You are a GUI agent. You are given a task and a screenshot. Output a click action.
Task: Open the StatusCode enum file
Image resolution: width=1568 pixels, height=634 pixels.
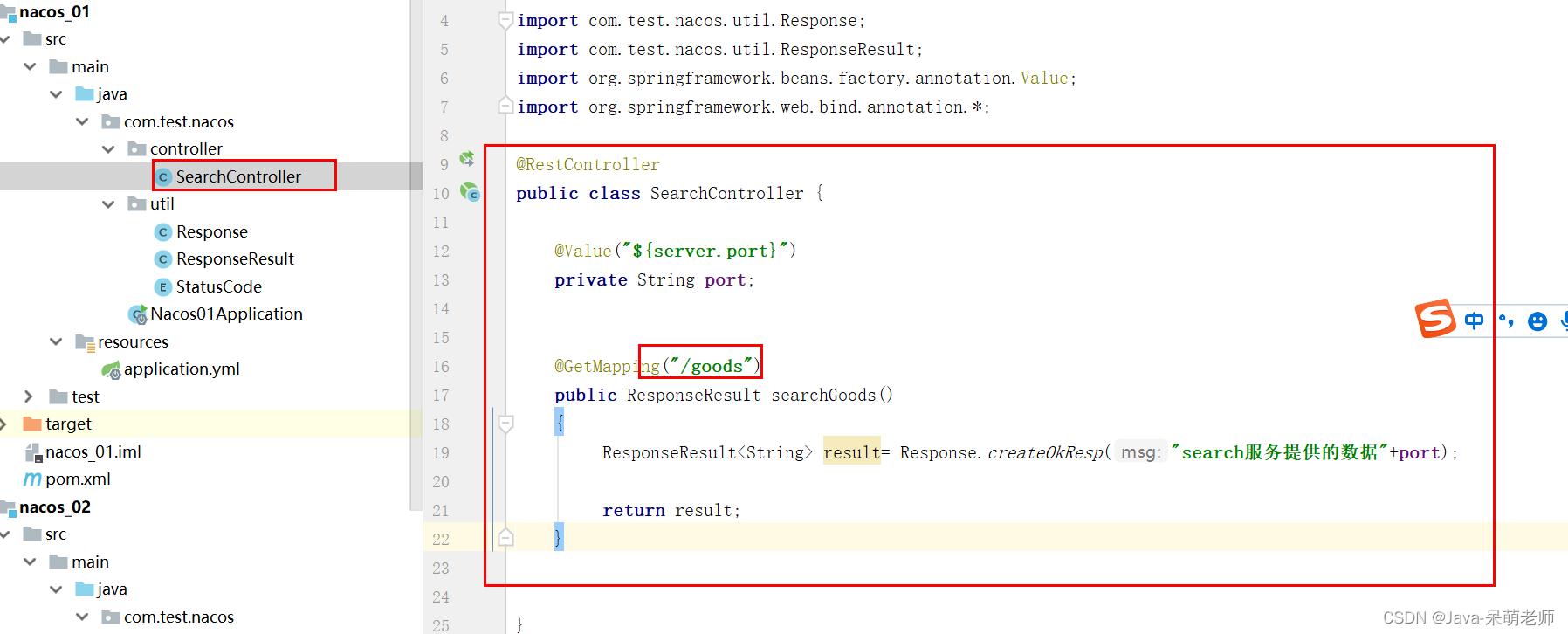[x=218, y=286]
